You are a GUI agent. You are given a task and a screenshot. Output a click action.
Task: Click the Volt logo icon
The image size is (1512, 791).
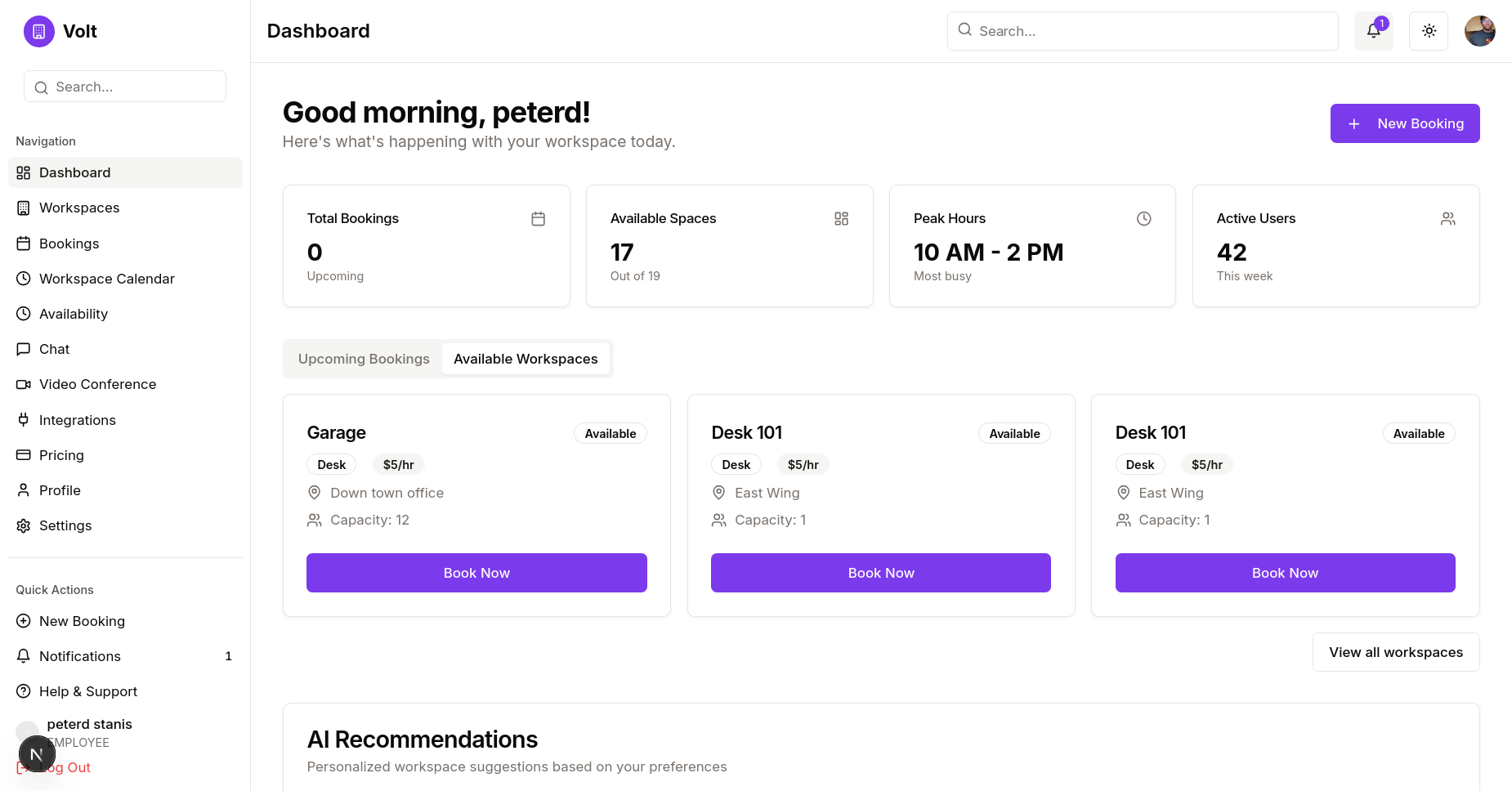(38, 32)
